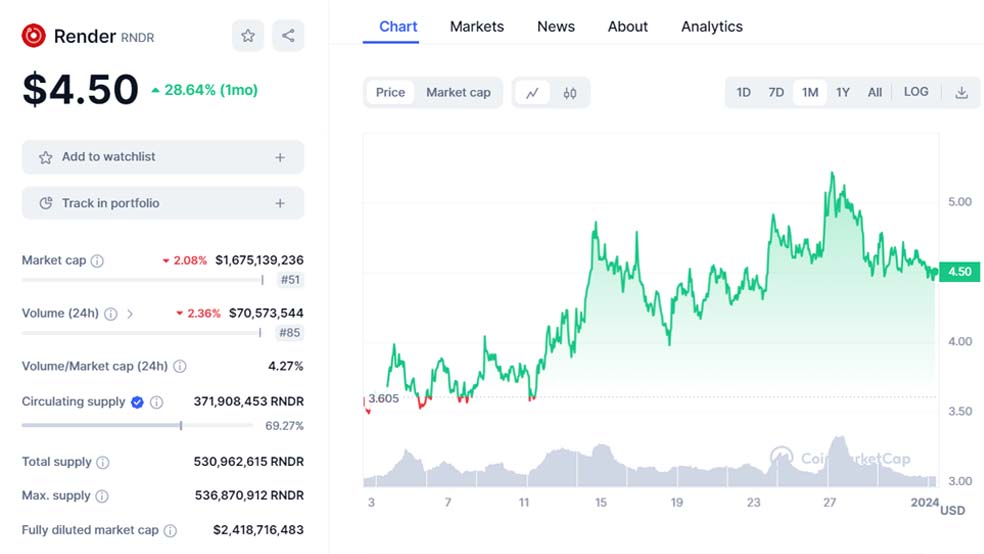
Task: Open the Chart tab
Action: click(x=398, y=26)
